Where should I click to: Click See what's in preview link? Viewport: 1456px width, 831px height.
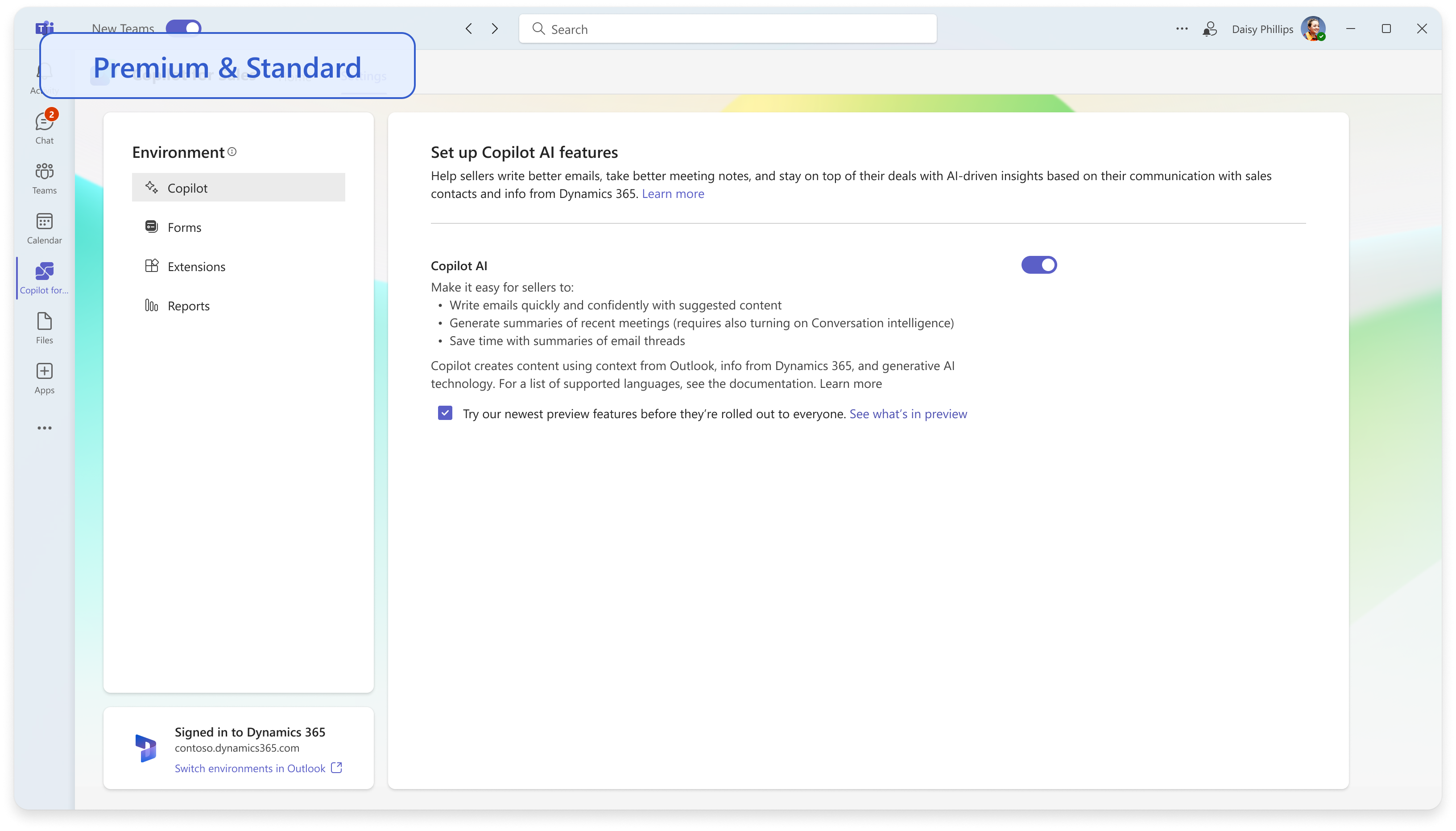(x=908, y=414)
